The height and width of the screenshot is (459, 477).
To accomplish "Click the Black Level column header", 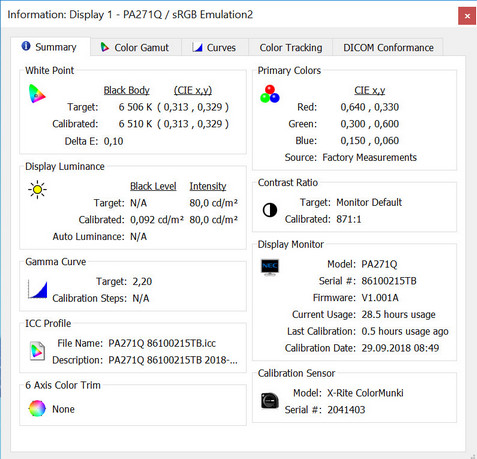I will [153, 186].
